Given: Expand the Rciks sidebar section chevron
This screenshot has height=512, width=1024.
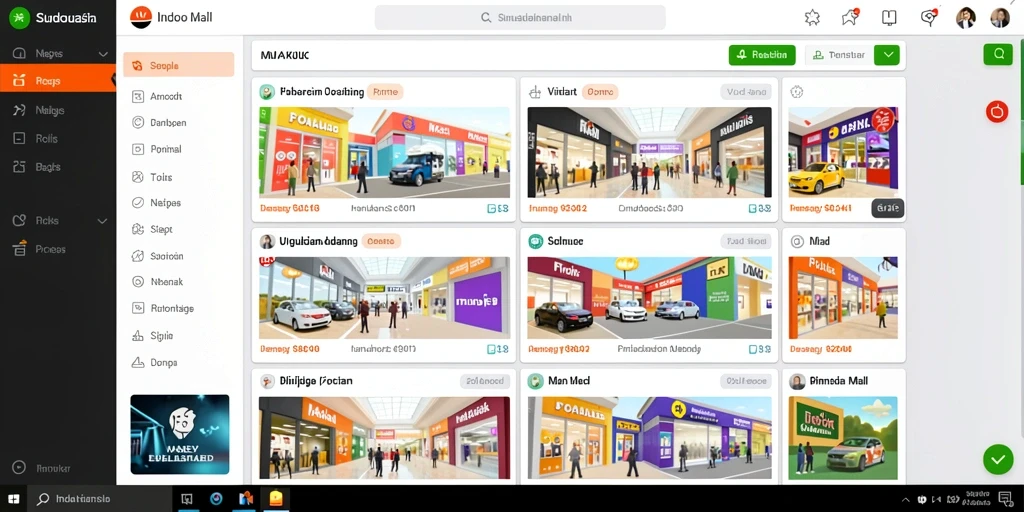Looking at the screenshot, I should coord(103,221).
